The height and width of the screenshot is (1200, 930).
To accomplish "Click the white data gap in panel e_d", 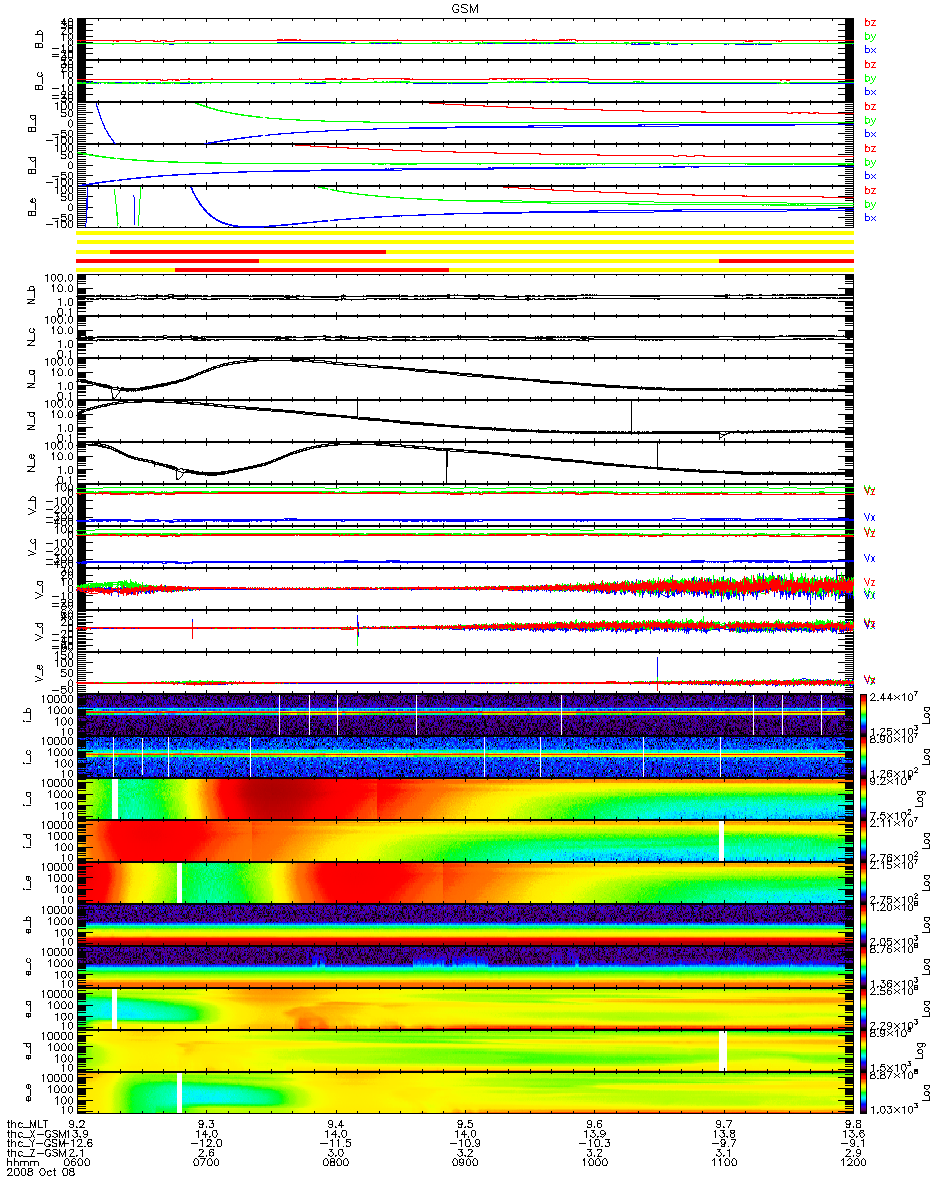I will 723,1050.
